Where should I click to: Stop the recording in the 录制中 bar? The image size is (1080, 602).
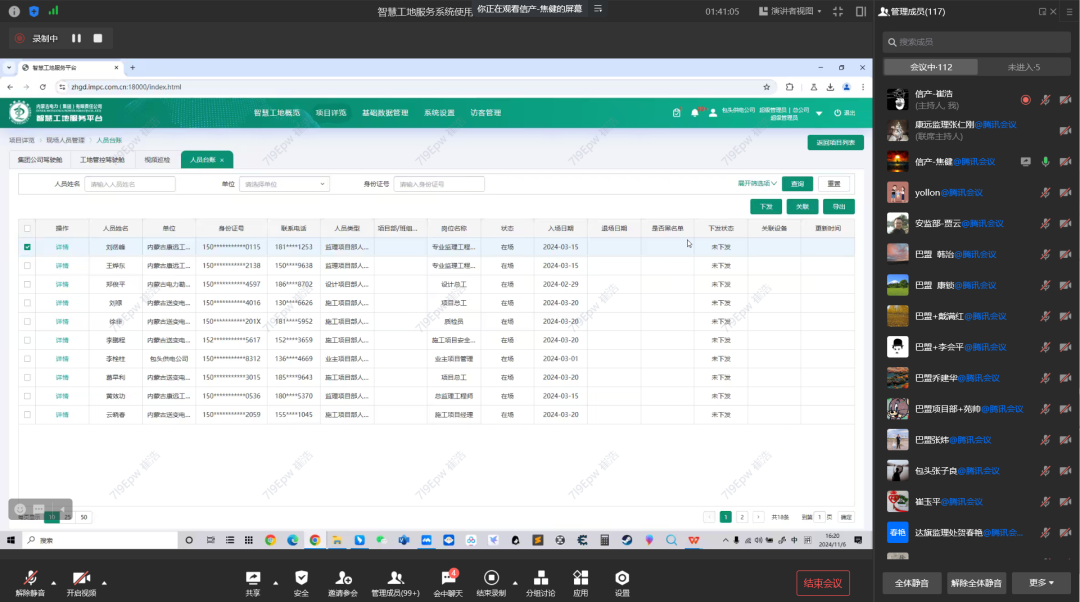[x=98, y=39]
